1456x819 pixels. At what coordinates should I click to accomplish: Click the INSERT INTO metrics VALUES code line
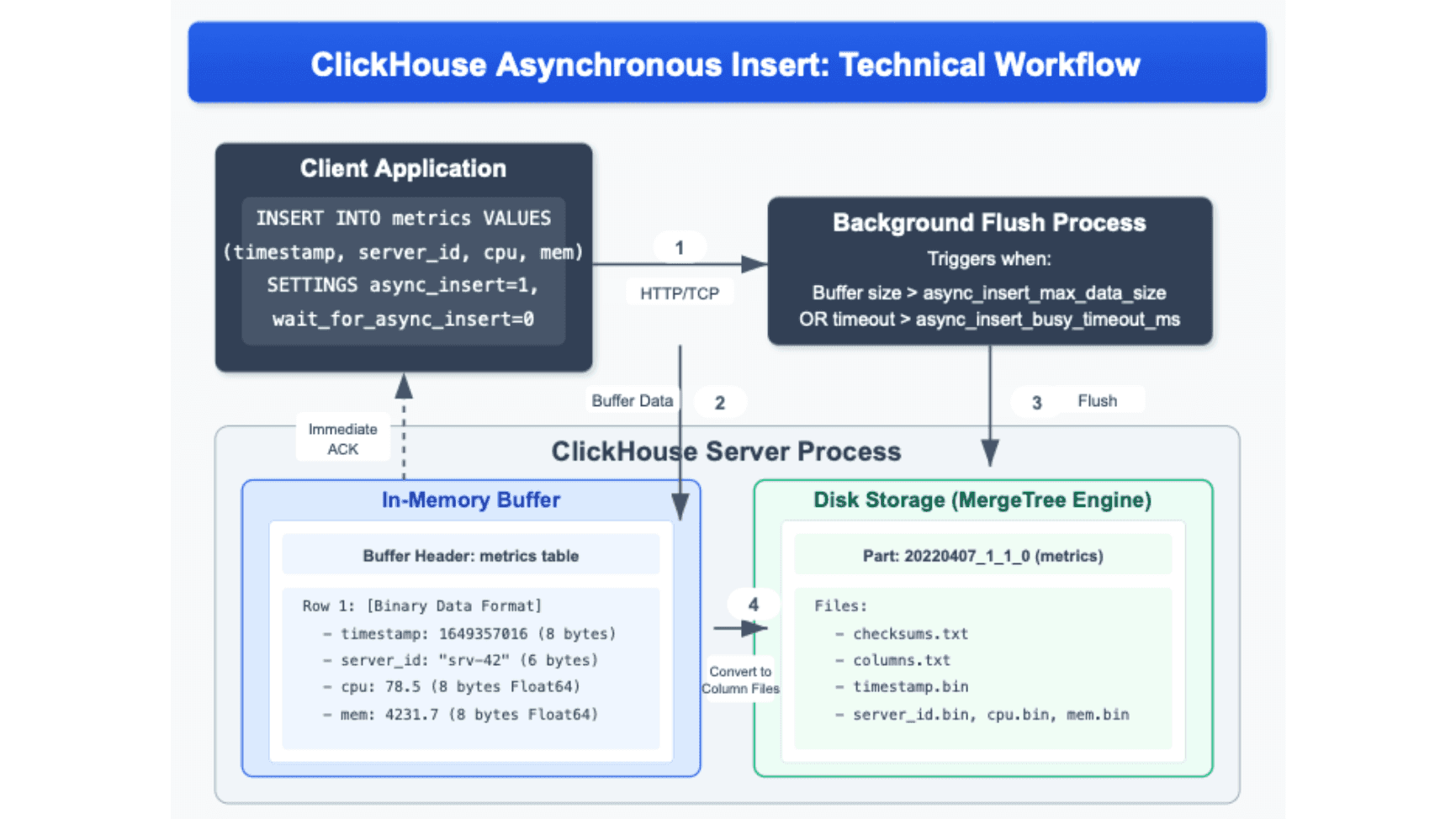403,219
